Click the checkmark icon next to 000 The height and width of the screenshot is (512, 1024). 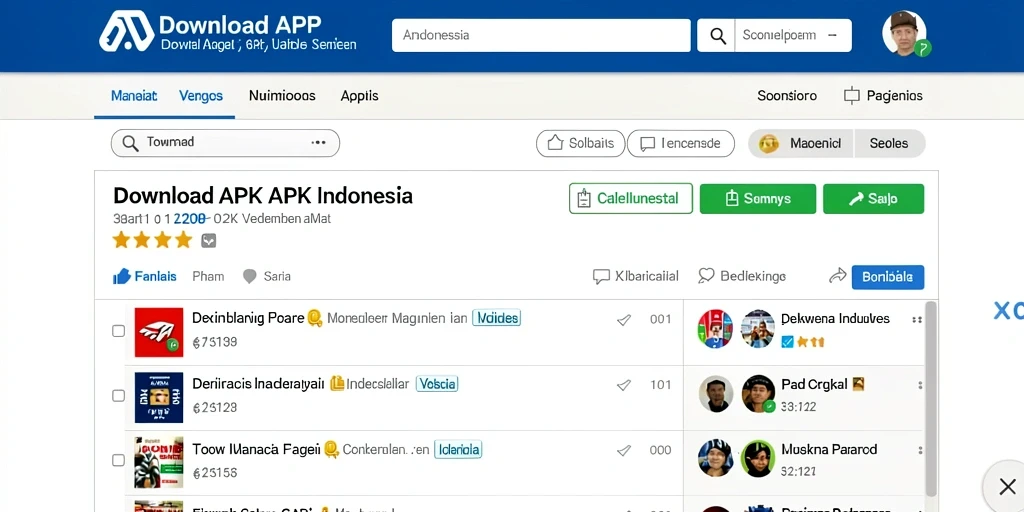coord(624,450)
